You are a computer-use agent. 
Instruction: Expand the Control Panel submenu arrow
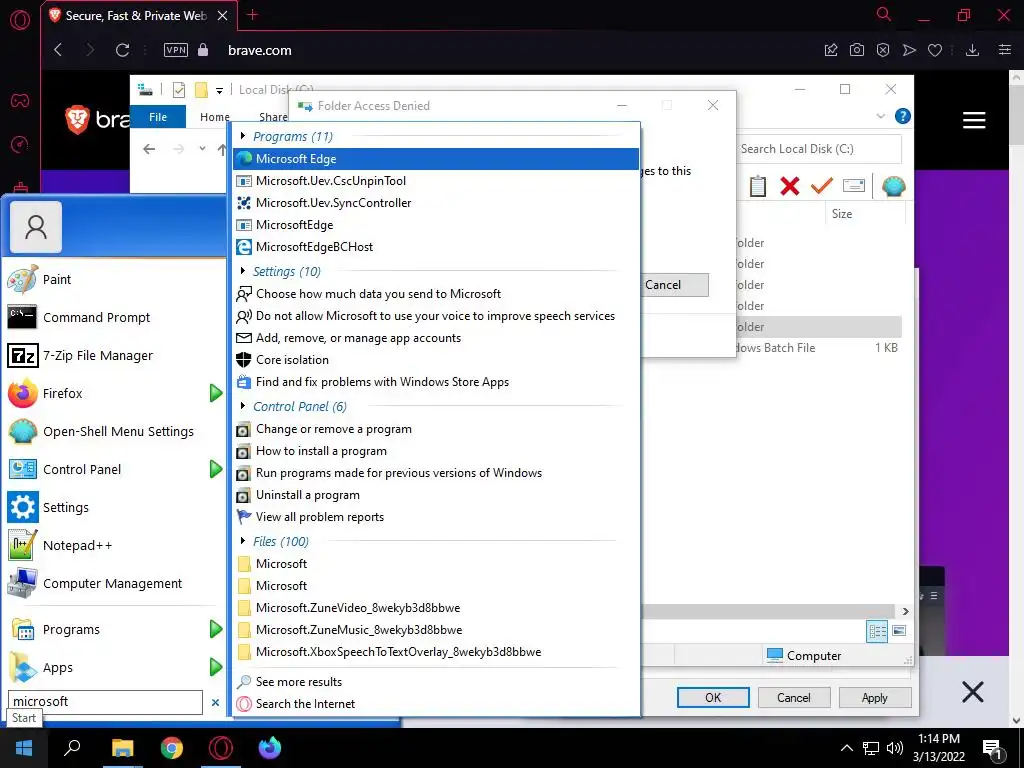tap(216, 469)
